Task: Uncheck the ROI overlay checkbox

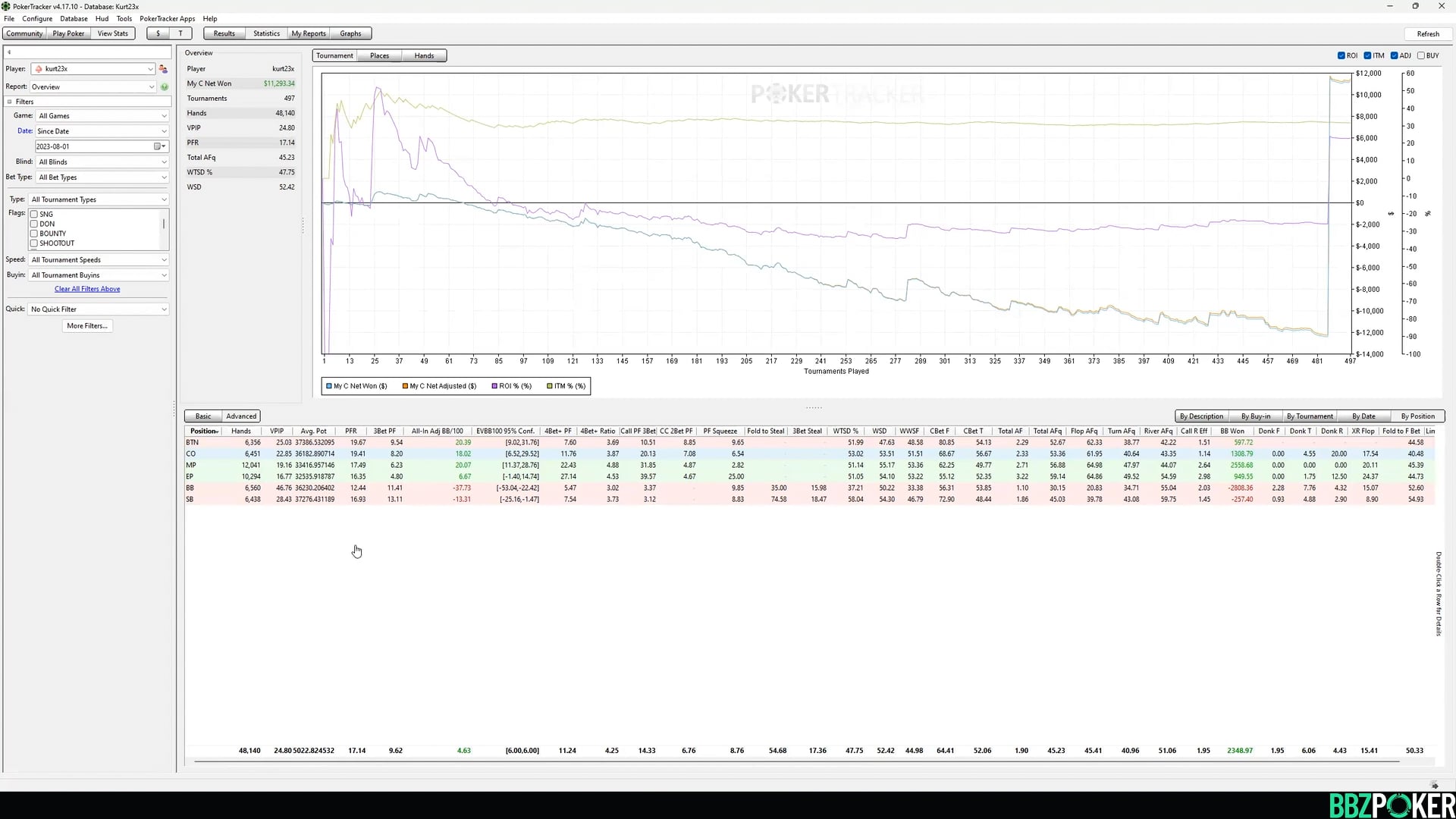Action: [1341, 55]
